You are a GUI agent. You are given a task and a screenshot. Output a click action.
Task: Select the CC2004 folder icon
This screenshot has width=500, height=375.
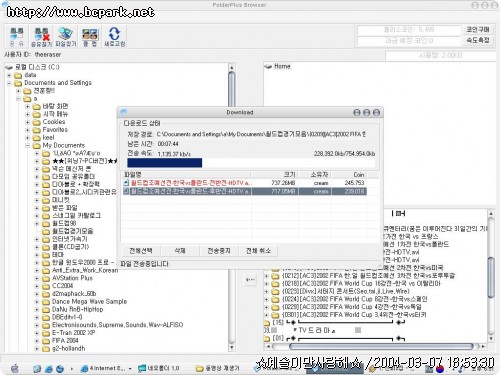point(46,286)
